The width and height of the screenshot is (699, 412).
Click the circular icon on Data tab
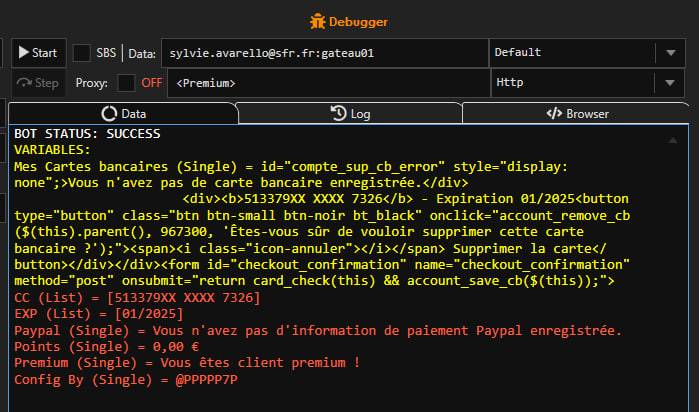(109, 113)
